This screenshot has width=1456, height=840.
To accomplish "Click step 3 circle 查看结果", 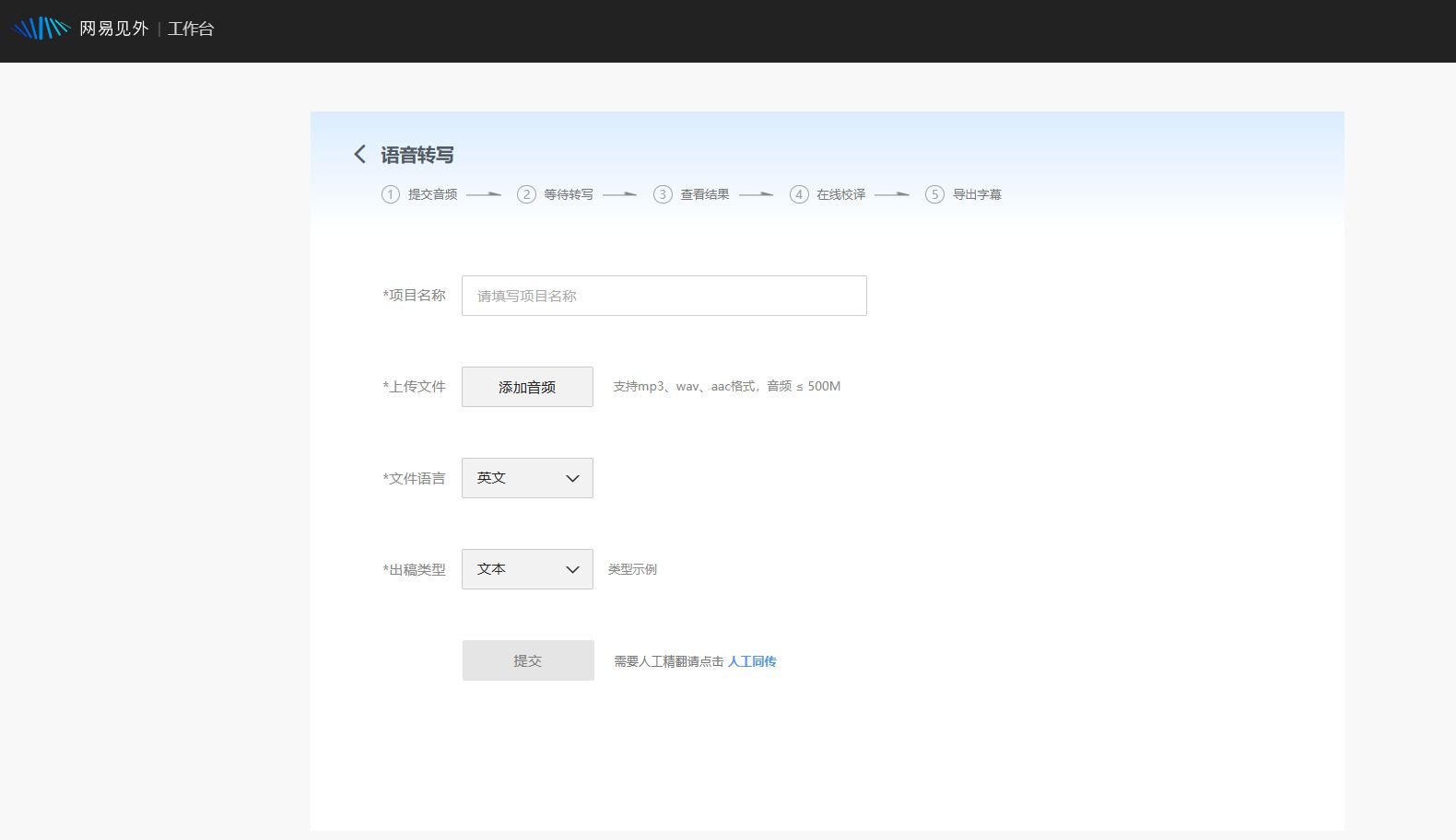I will 663,194.
